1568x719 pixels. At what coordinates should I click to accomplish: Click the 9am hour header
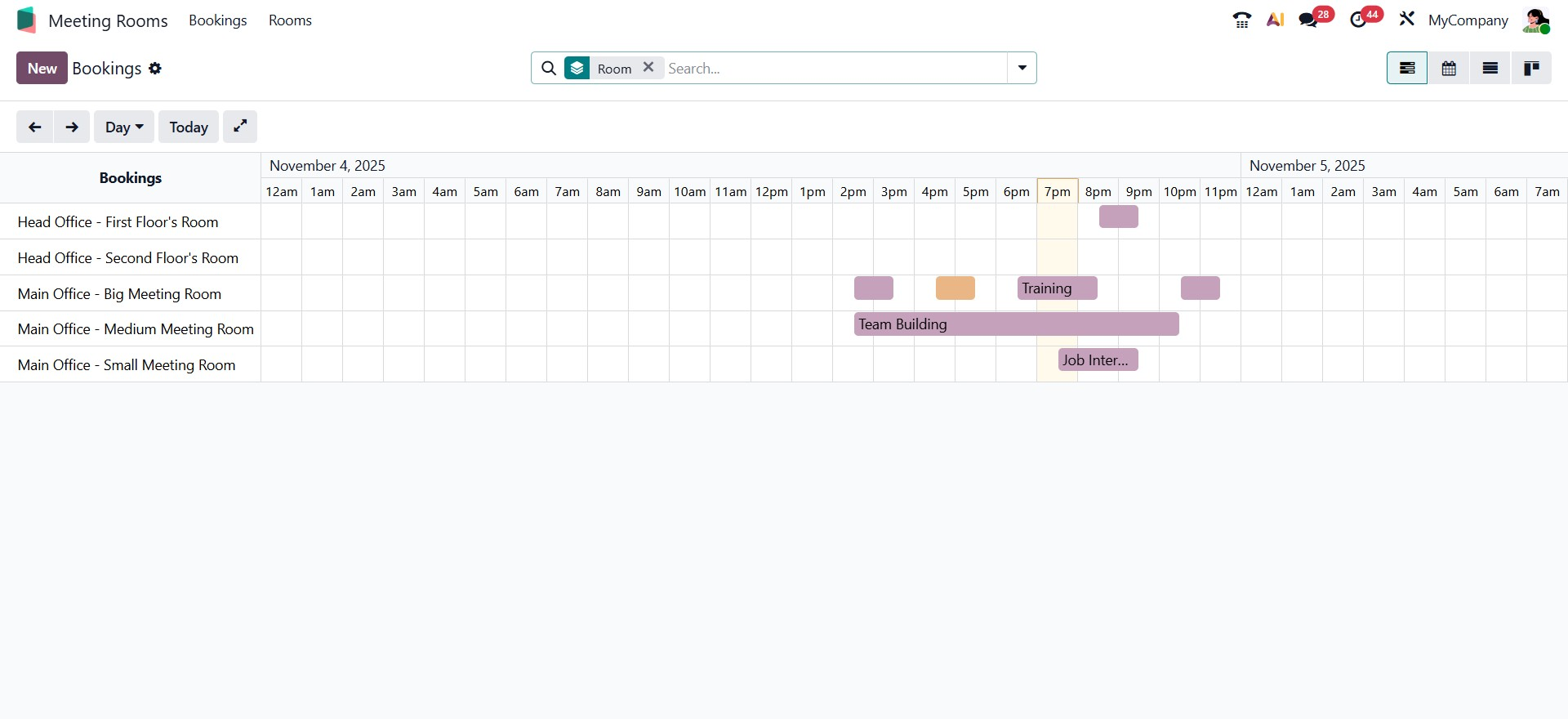pos(649,191)
